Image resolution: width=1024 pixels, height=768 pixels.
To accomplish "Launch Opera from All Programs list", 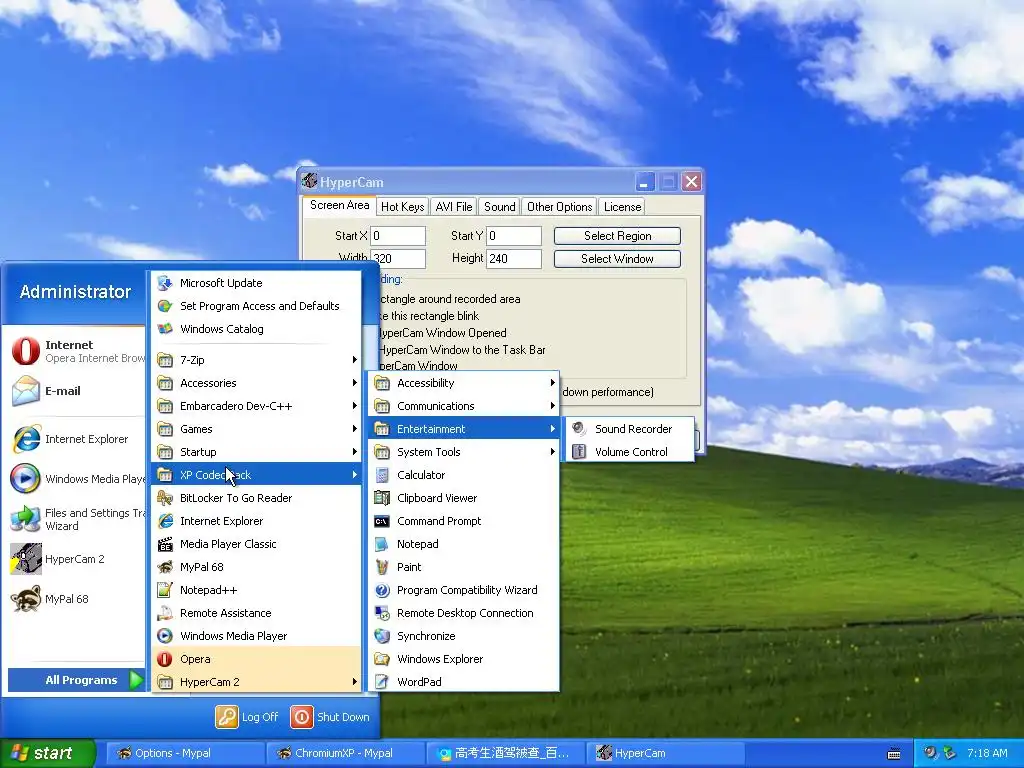I will [x=257, y=659].
